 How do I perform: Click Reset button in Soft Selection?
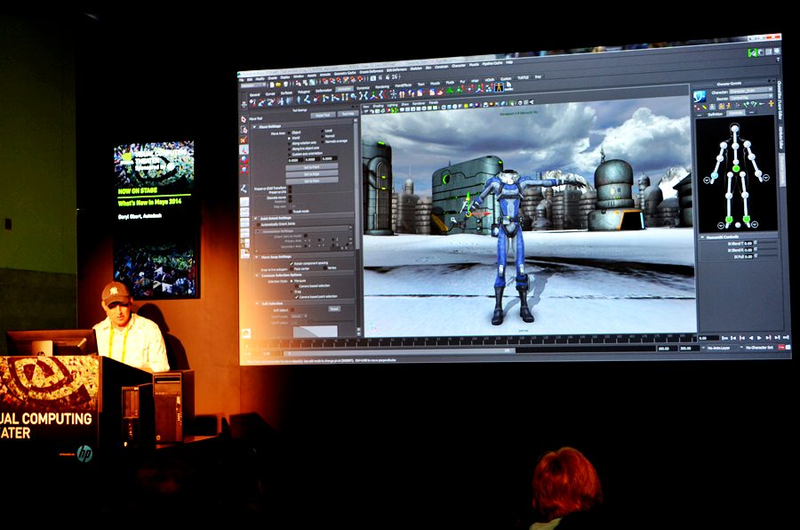335,309
